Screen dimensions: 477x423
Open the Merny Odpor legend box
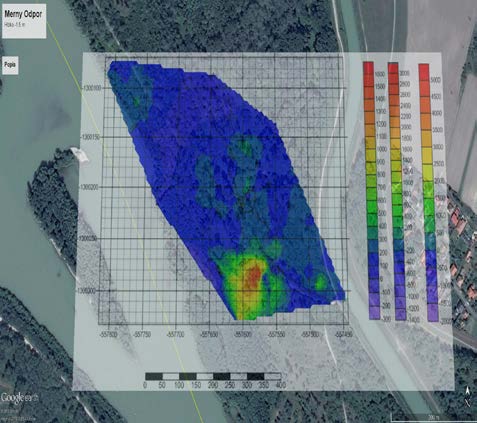click(24, 20)
